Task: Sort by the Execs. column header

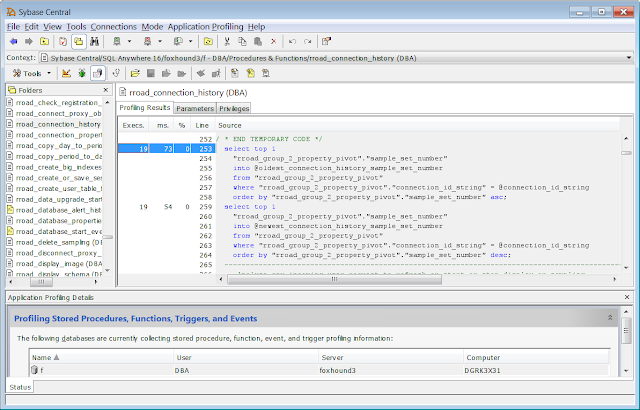Action: tap(133, 125)
